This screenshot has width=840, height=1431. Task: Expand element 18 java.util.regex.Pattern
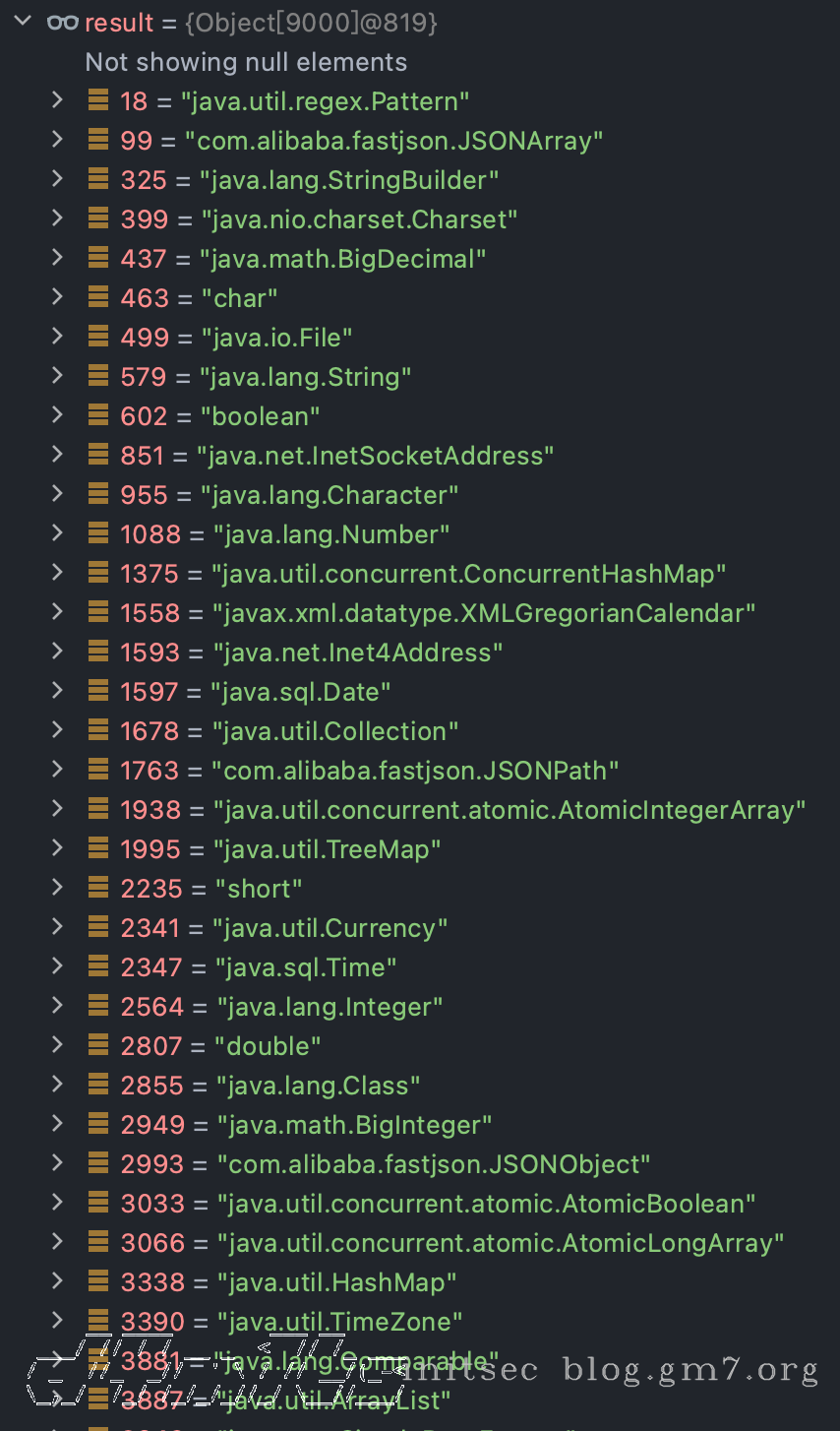tap(57, 99)
